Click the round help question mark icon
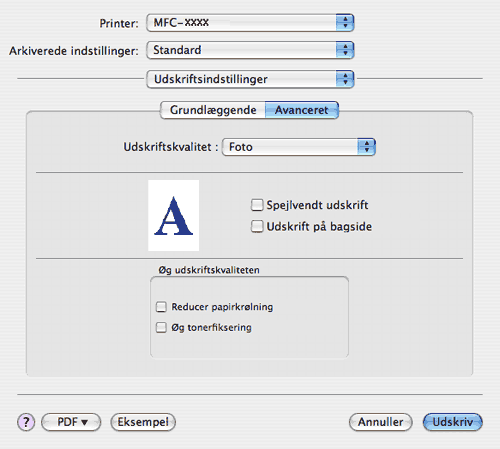Screen dimensions: 500x449 (x=26, y=422)
